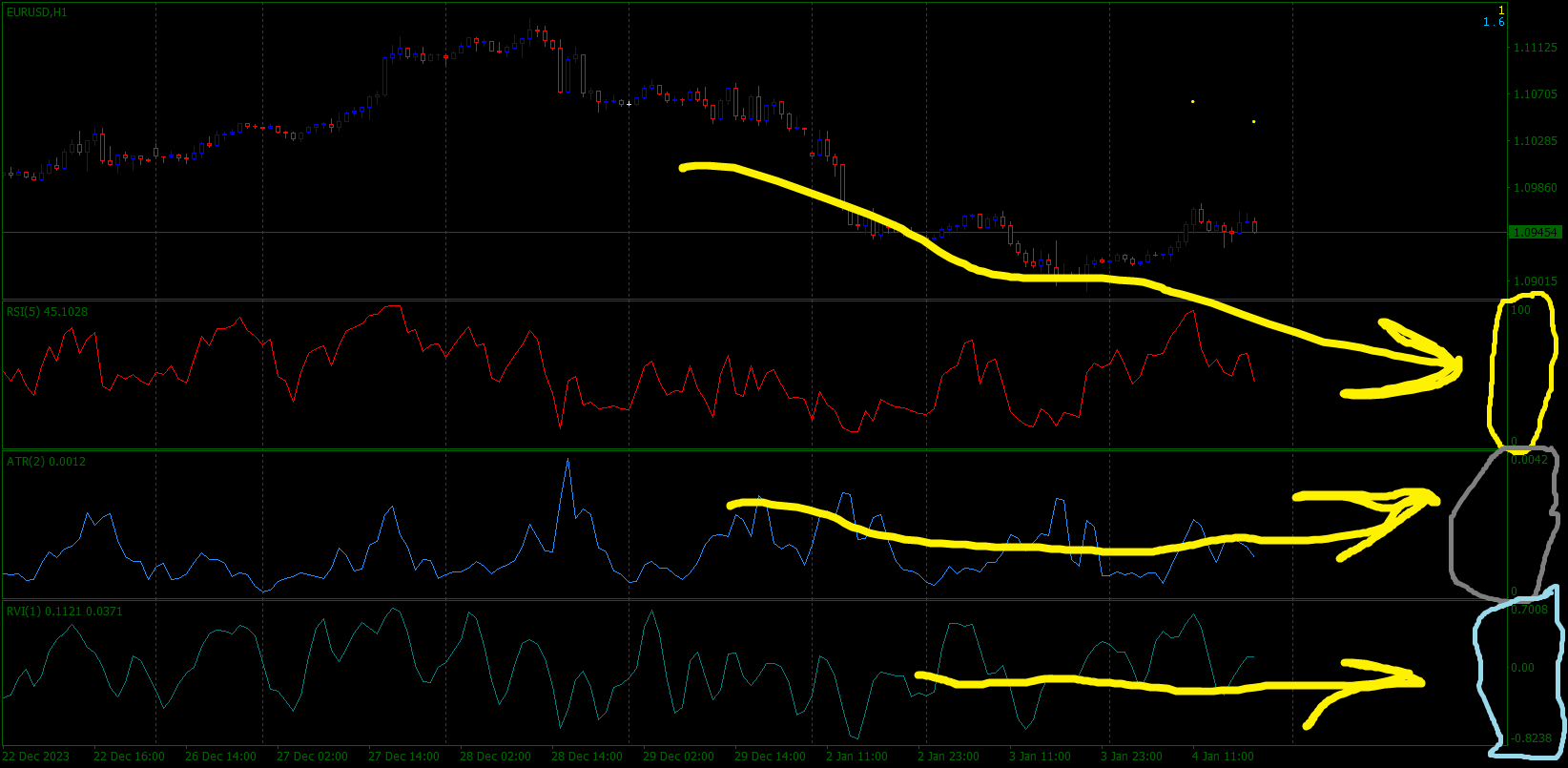Click the 3 Jan 11:00 time label
This screenshot has width=1568, height=768.
click(1041, 757)
